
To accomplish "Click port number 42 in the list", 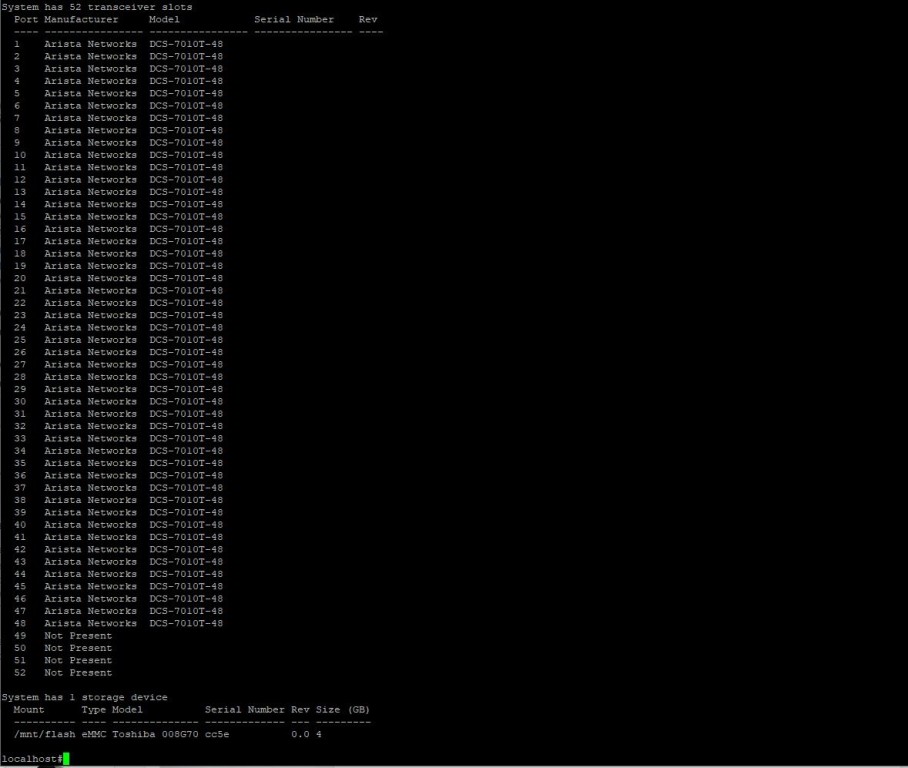I will (20, 550).
